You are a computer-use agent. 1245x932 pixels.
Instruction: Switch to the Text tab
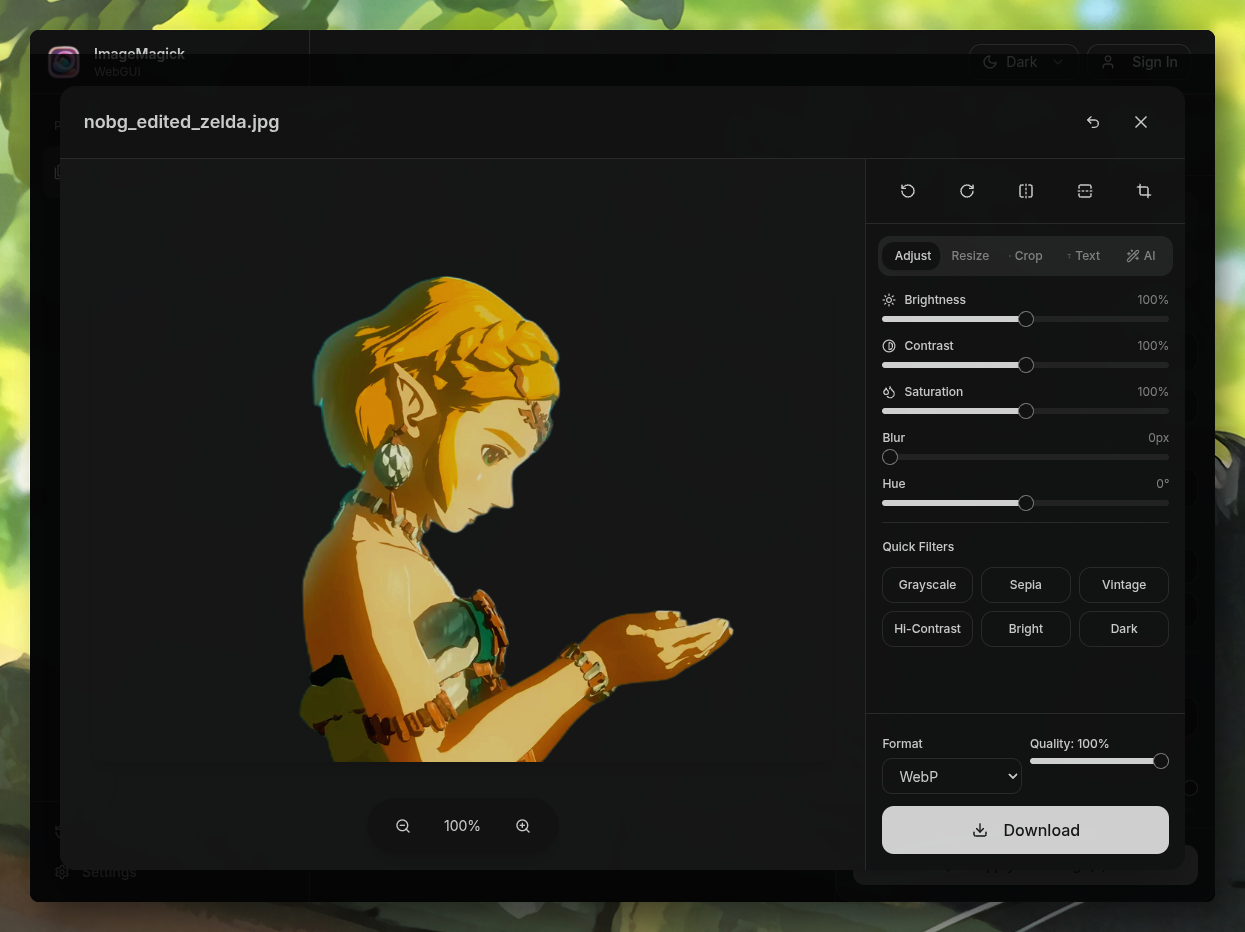pyautogui.click(x=1084, y=256)
